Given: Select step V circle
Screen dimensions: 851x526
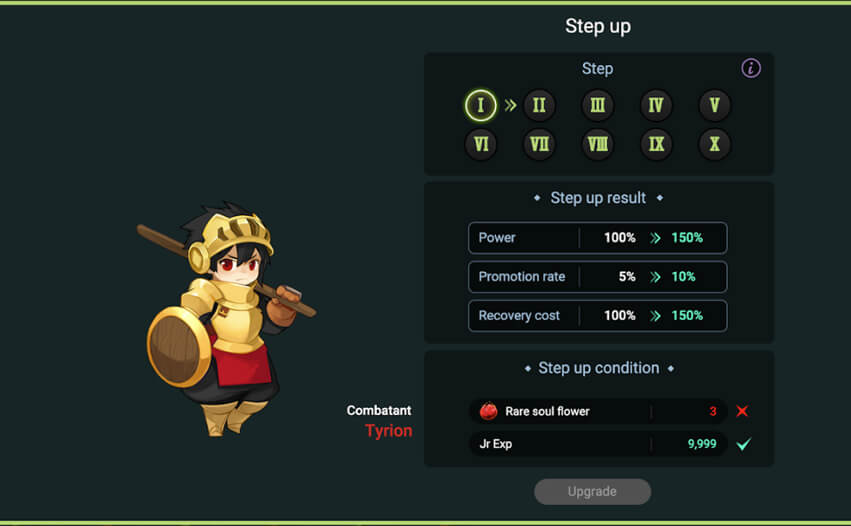Looking at the screenshot, I should pyautogui.click(x=714, y=105).
